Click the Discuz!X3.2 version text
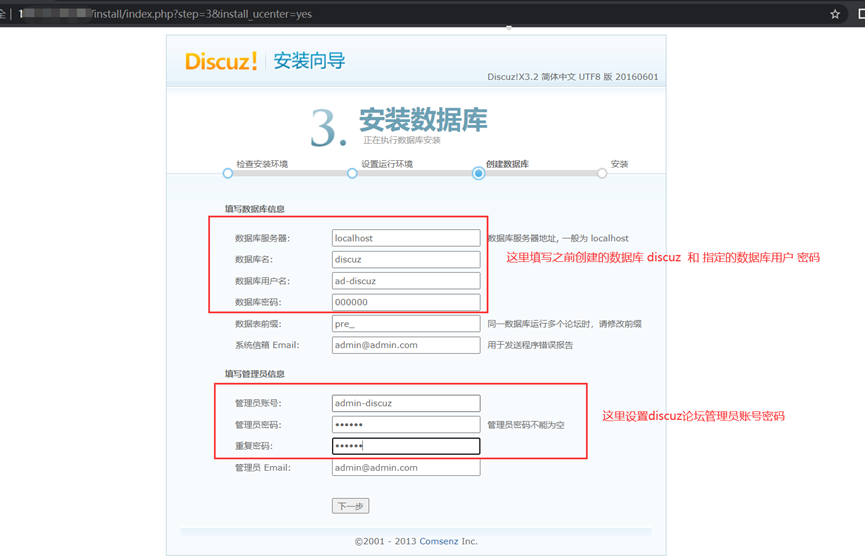The height and width of the screenshot is (558, 865). point(573,77)
